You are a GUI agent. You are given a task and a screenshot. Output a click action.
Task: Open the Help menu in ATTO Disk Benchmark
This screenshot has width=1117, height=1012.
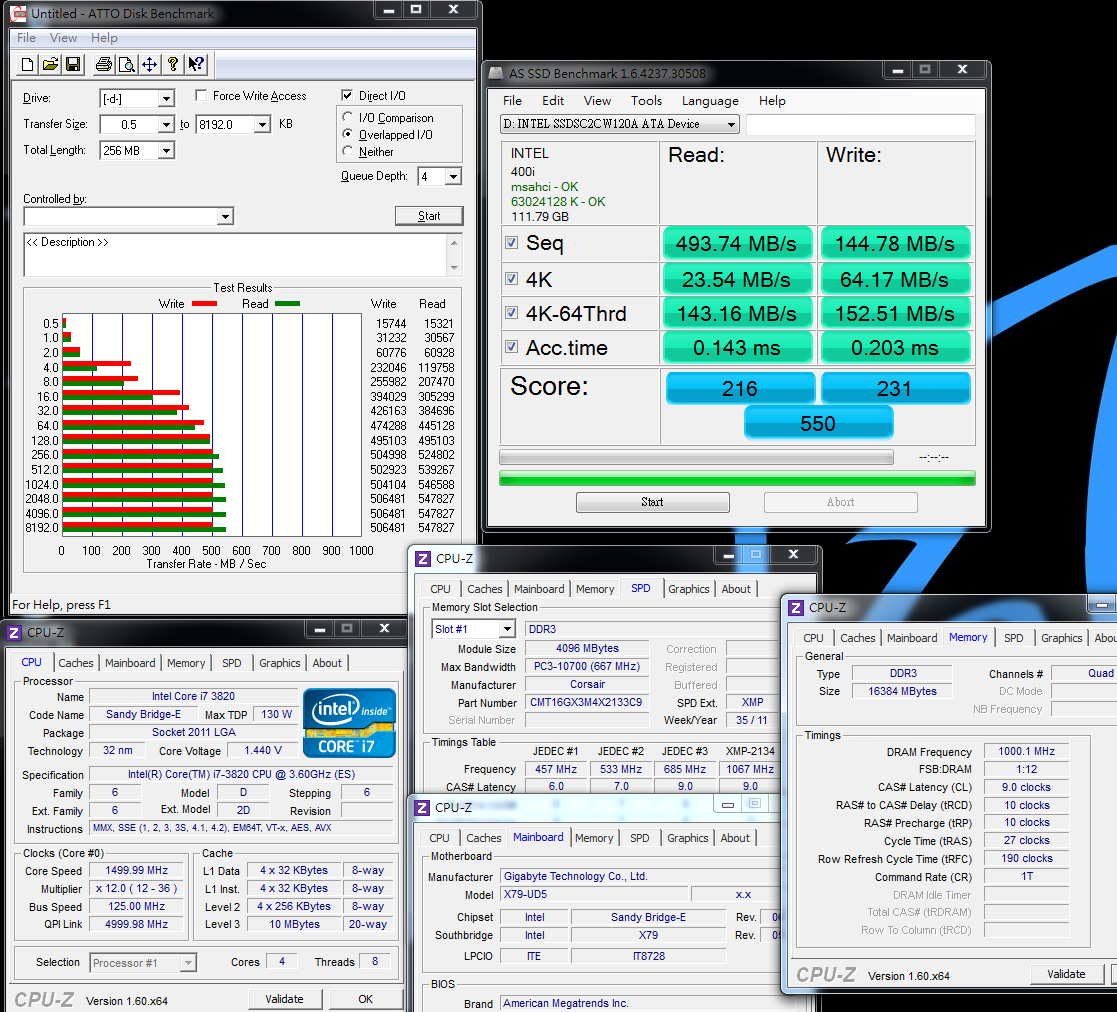[x=104, y=38]
